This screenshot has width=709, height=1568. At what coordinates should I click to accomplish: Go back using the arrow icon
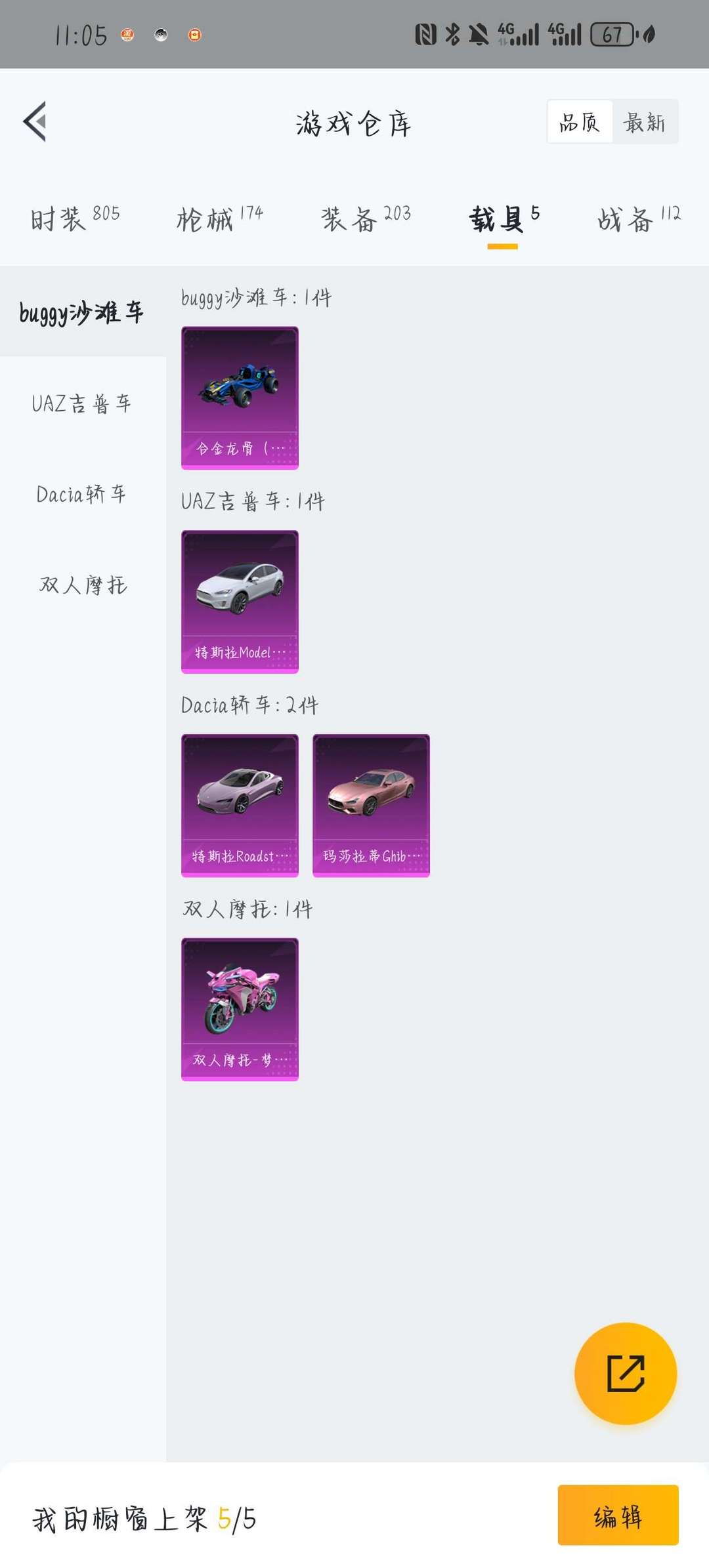(x=35, y=121)
